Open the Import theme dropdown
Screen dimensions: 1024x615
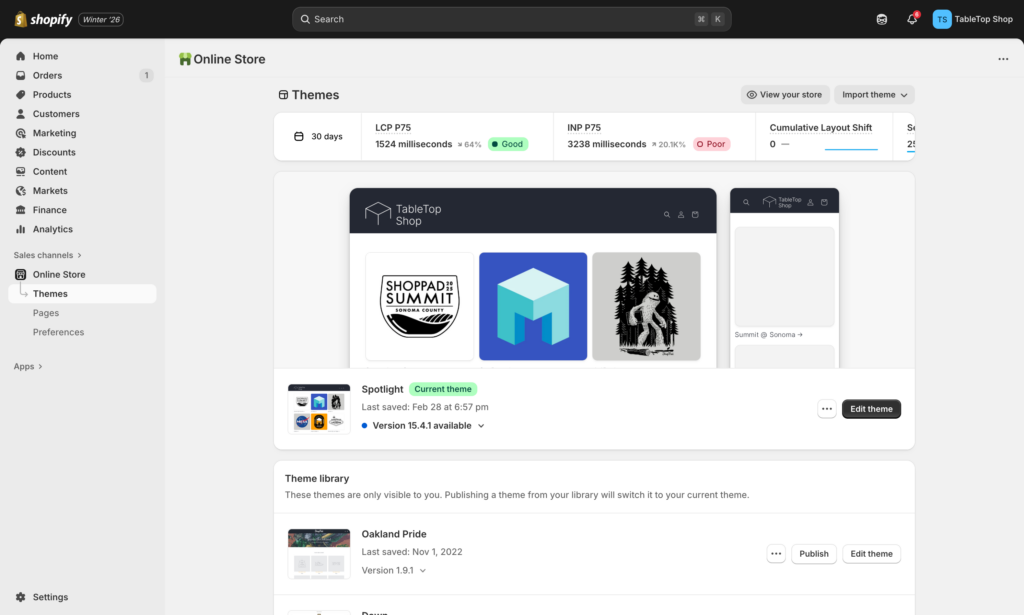(874, 95)
